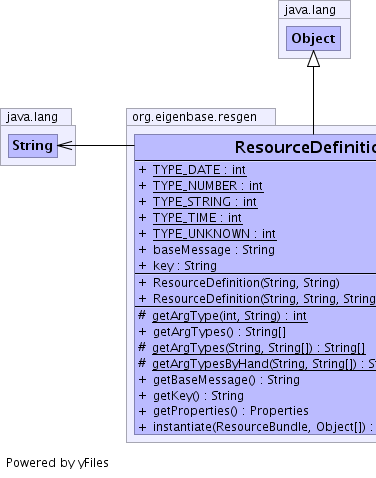Image resolution: width=376 pixels, height=478 pixels.
Task: Click the Object class node
Action: 313,38
